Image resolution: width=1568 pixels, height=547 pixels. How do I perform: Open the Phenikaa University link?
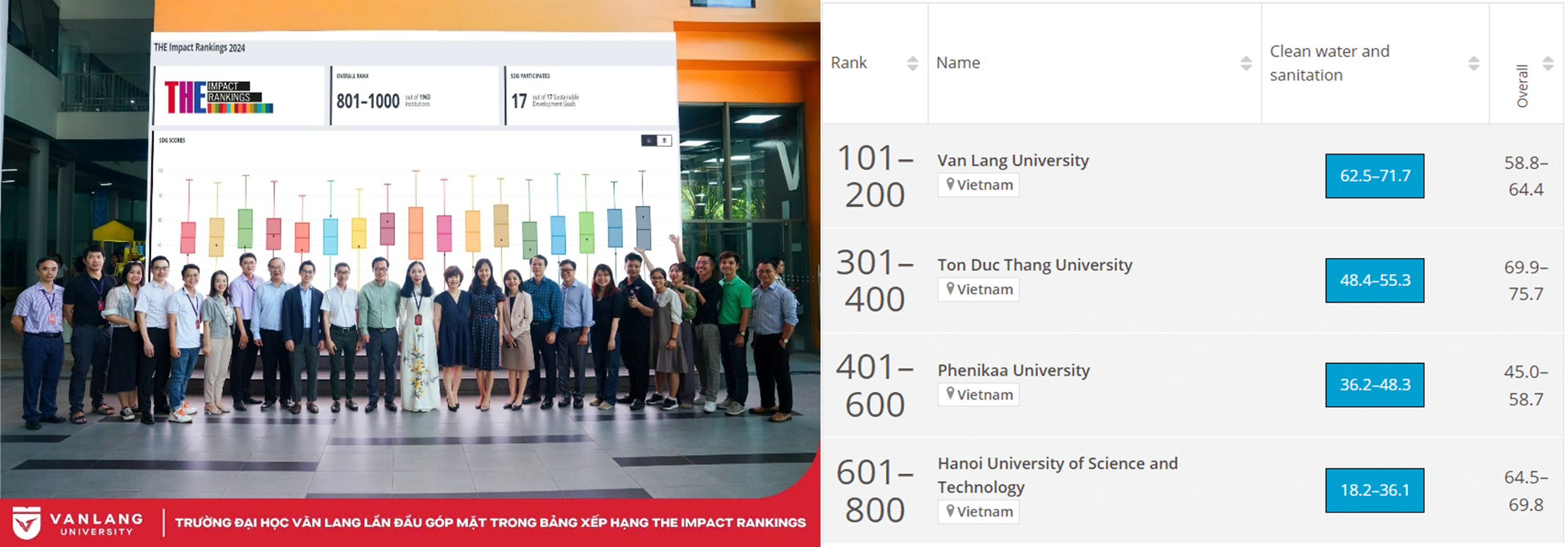click(x=1014, y=370)
